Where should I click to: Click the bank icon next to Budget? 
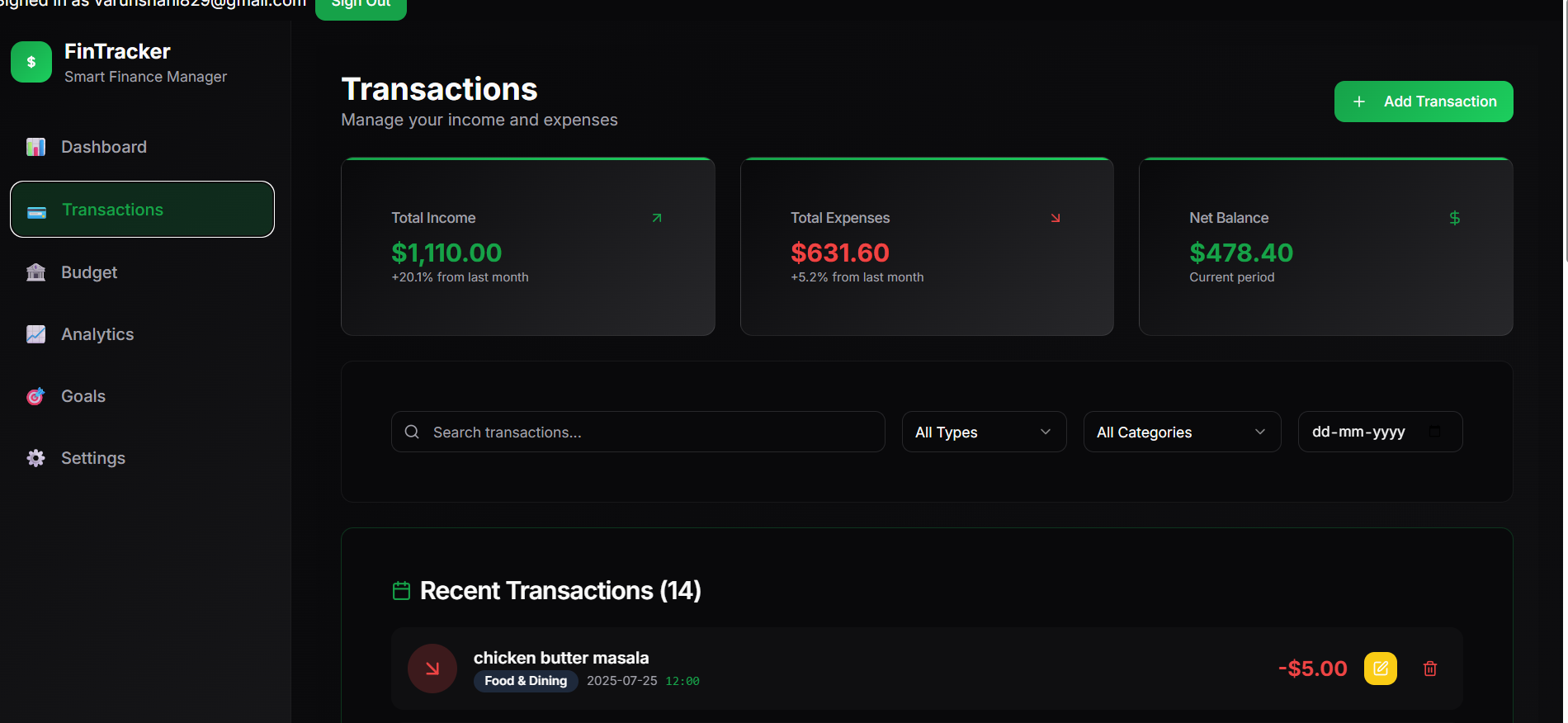(35, 272)
